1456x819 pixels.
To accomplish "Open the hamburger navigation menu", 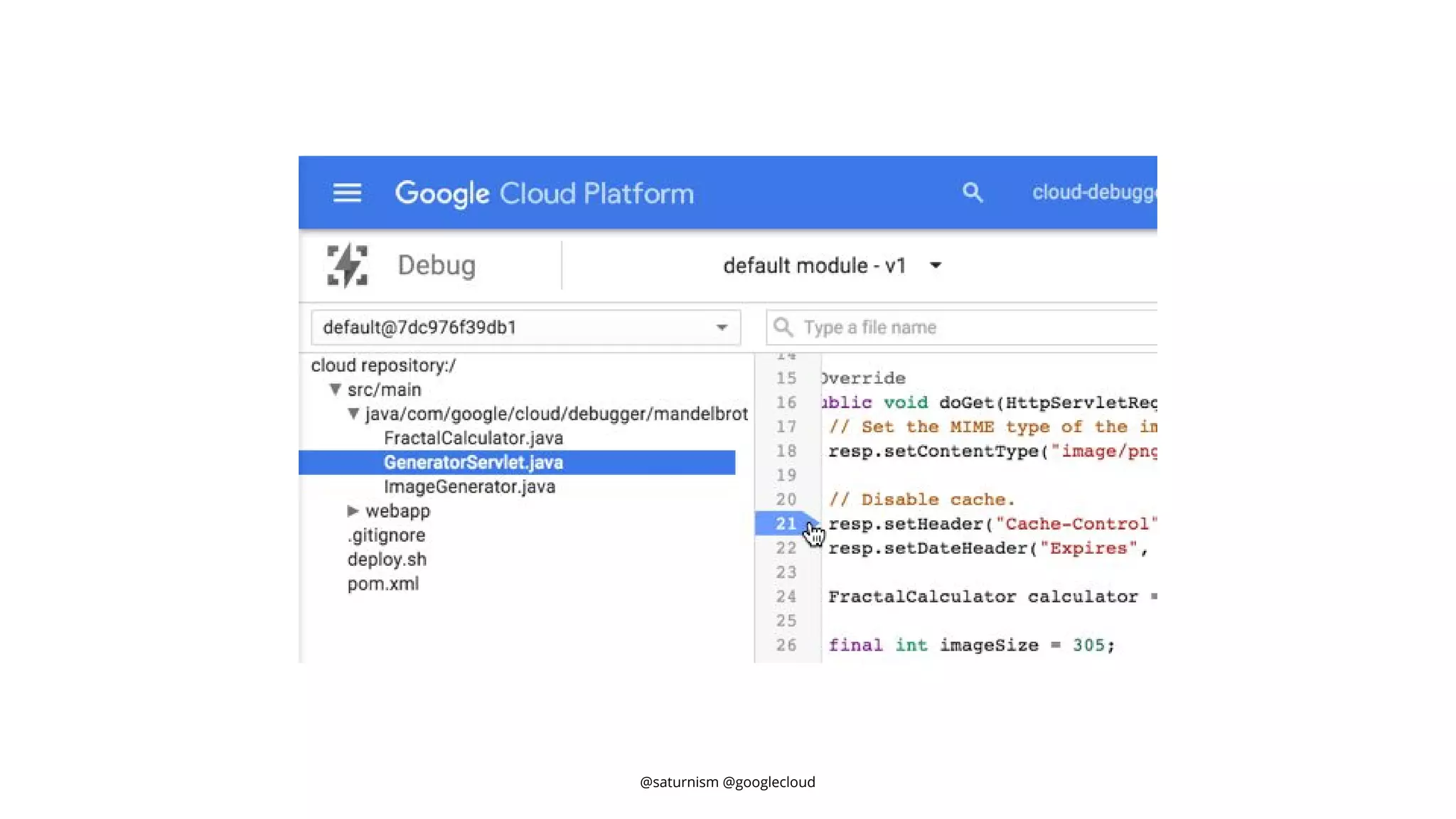I will 347,193.
